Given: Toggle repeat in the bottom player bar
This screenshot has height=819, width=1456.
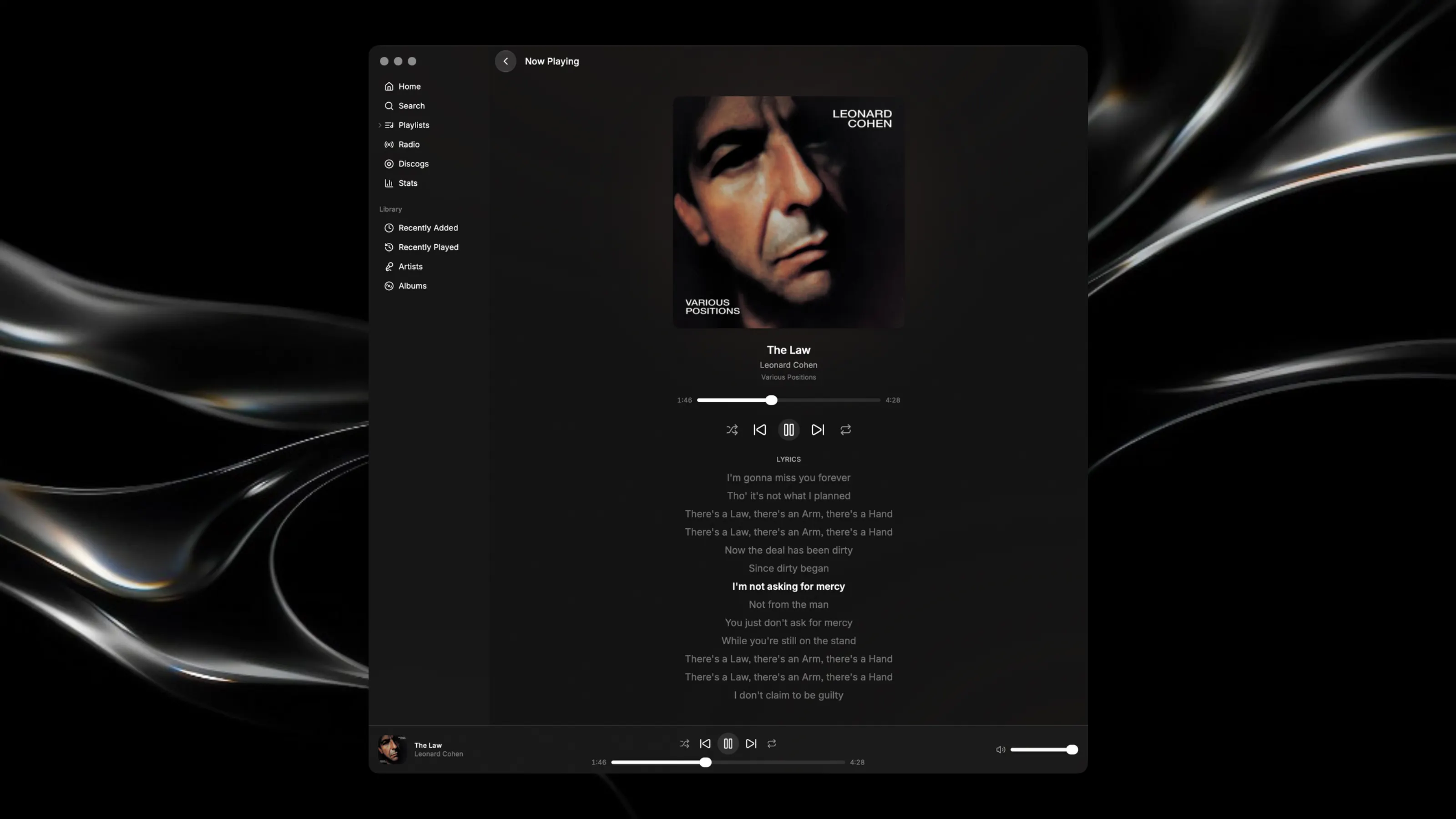Looking at the screenshot, I should pos(772,744).
